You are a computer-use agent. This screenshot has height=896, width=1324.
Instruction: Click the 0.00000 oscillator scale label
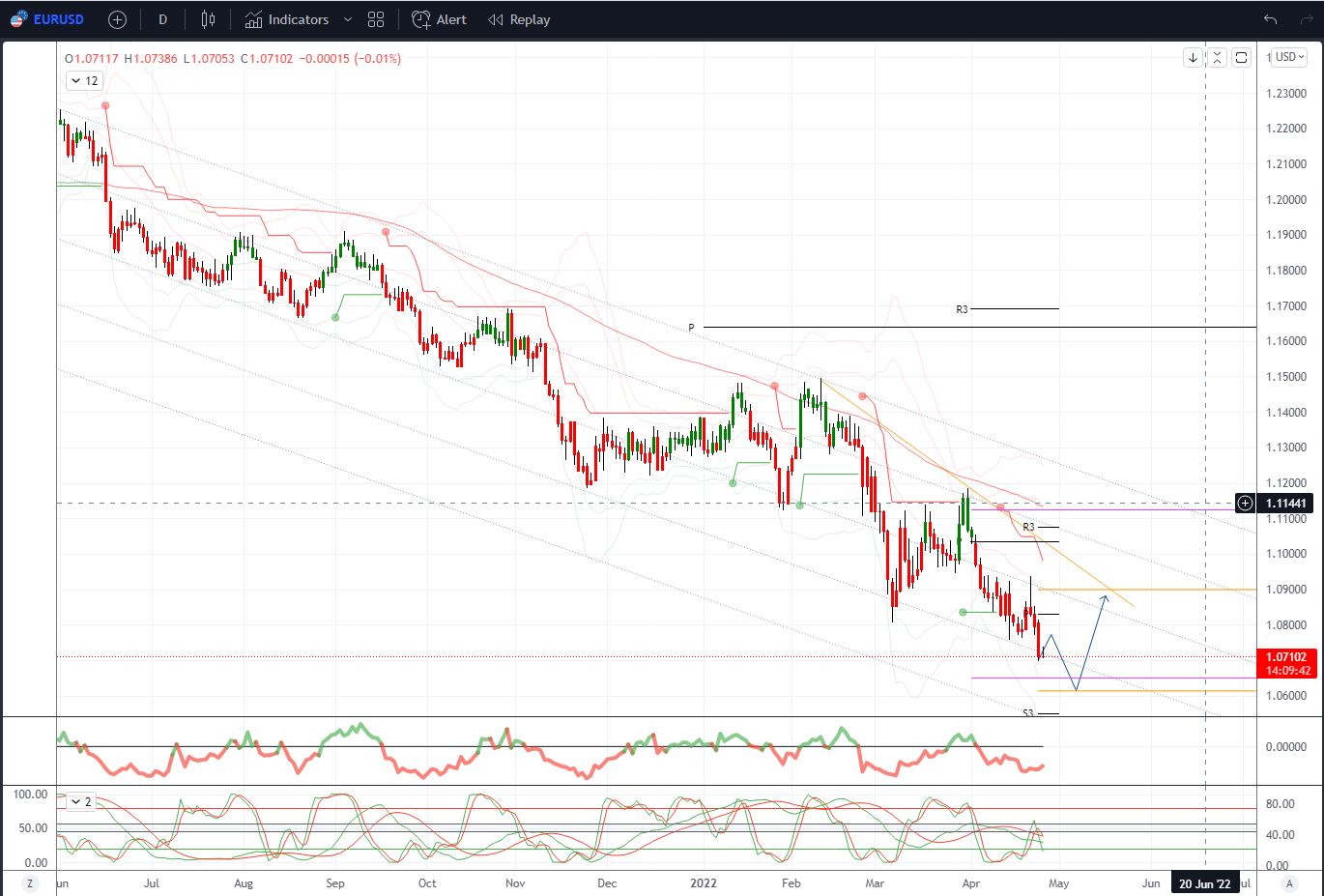point(1286,747)
